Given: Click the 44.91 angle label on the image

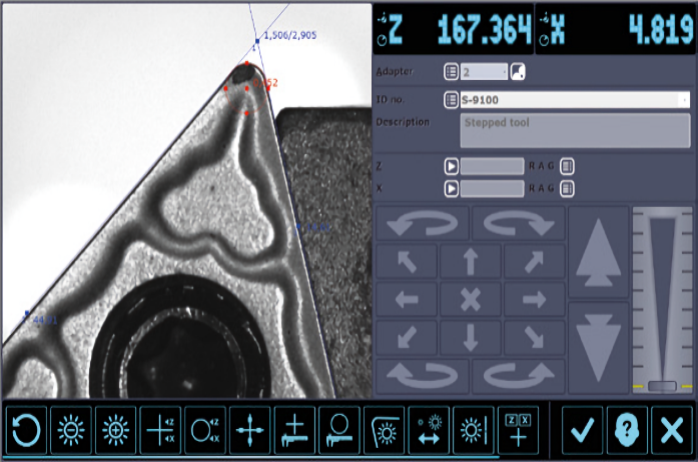Looking at the screenshot, I should click(x=45, y=320).
